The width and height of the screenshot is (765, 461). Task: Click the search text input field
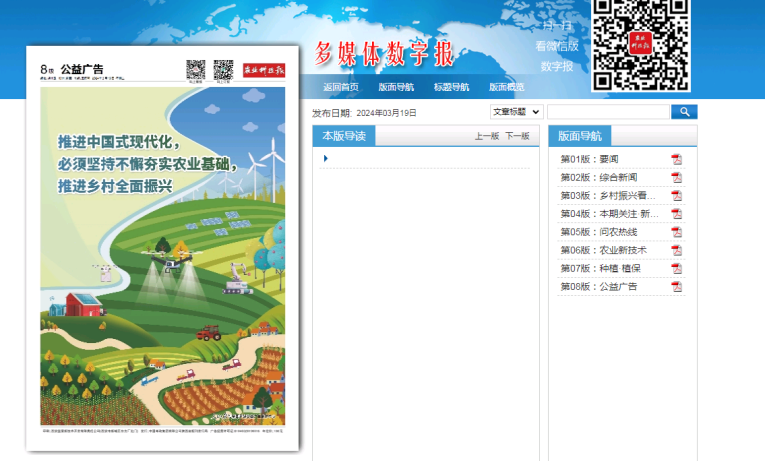tap(608, 112)
